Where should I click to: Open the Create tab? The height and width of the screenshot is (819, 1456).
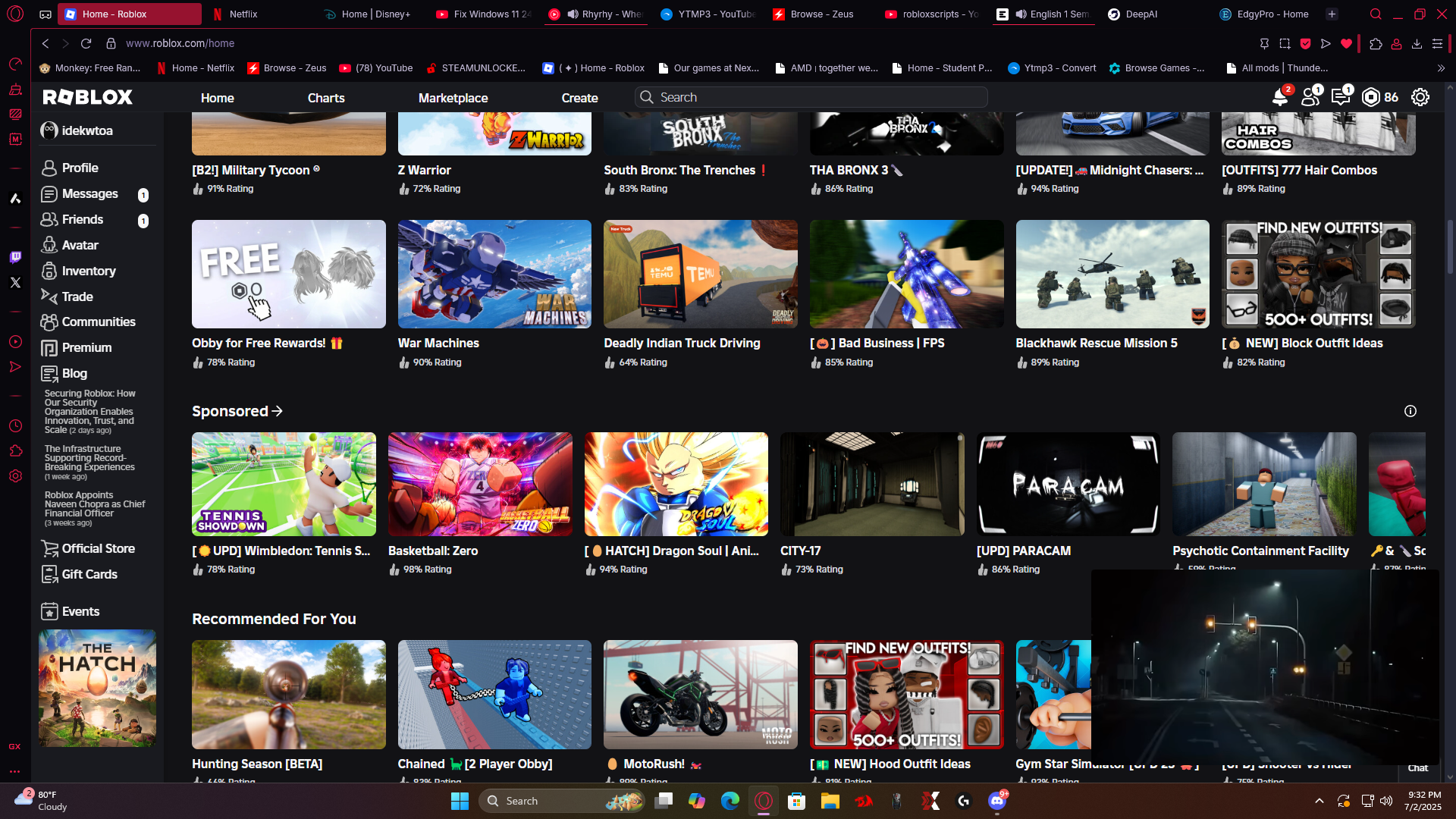580,98
